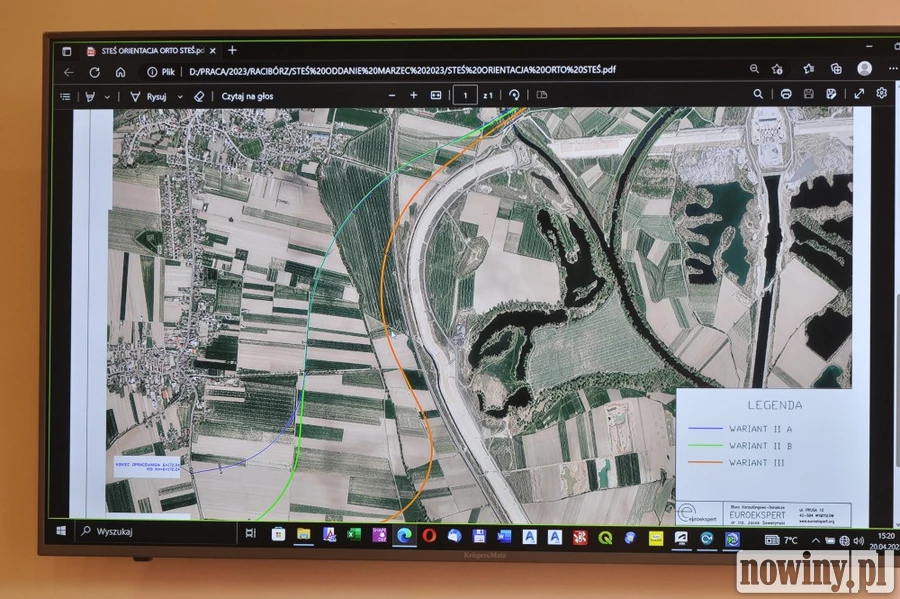Viewport: 900px width, 599px height.
Task: Zoom in the PDF document
Action: [x=413, y=95]
